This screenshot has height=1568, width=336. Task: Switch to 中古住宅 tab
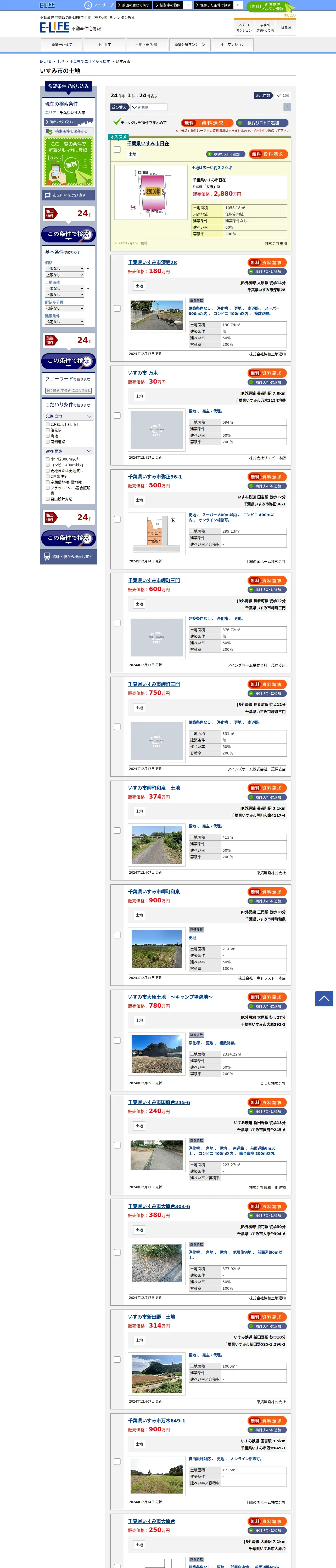coord(104,44)
